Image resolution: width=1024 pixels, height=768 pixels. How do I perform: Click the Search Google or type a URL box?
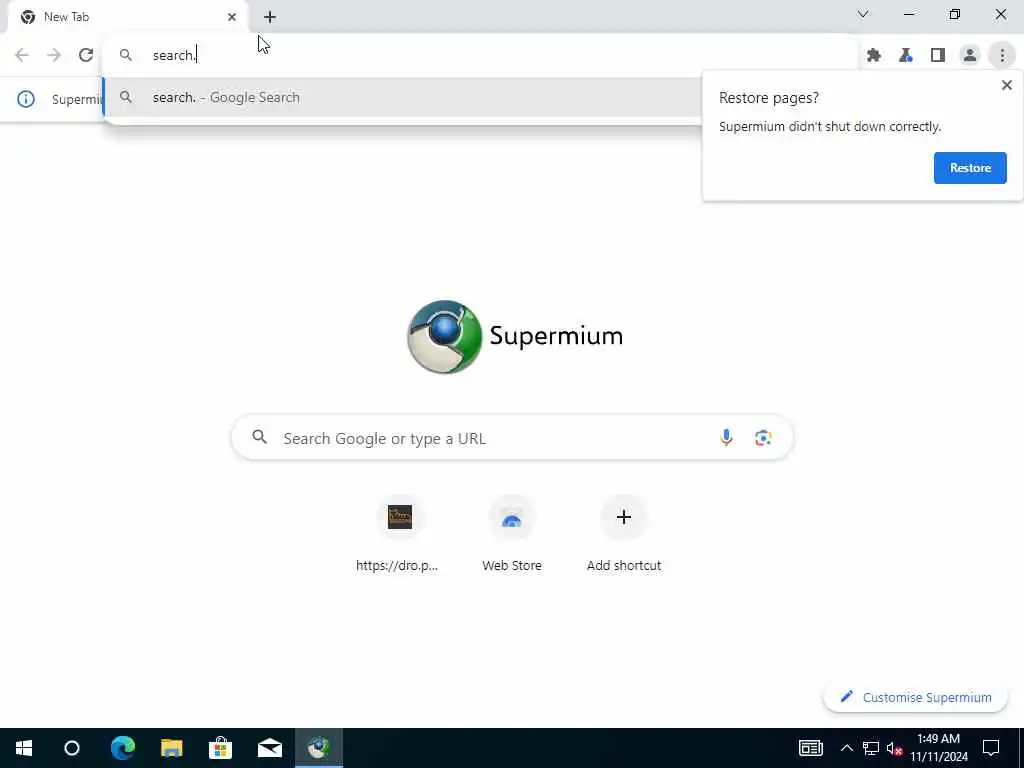pyautogui.click(x=512, y=438)
